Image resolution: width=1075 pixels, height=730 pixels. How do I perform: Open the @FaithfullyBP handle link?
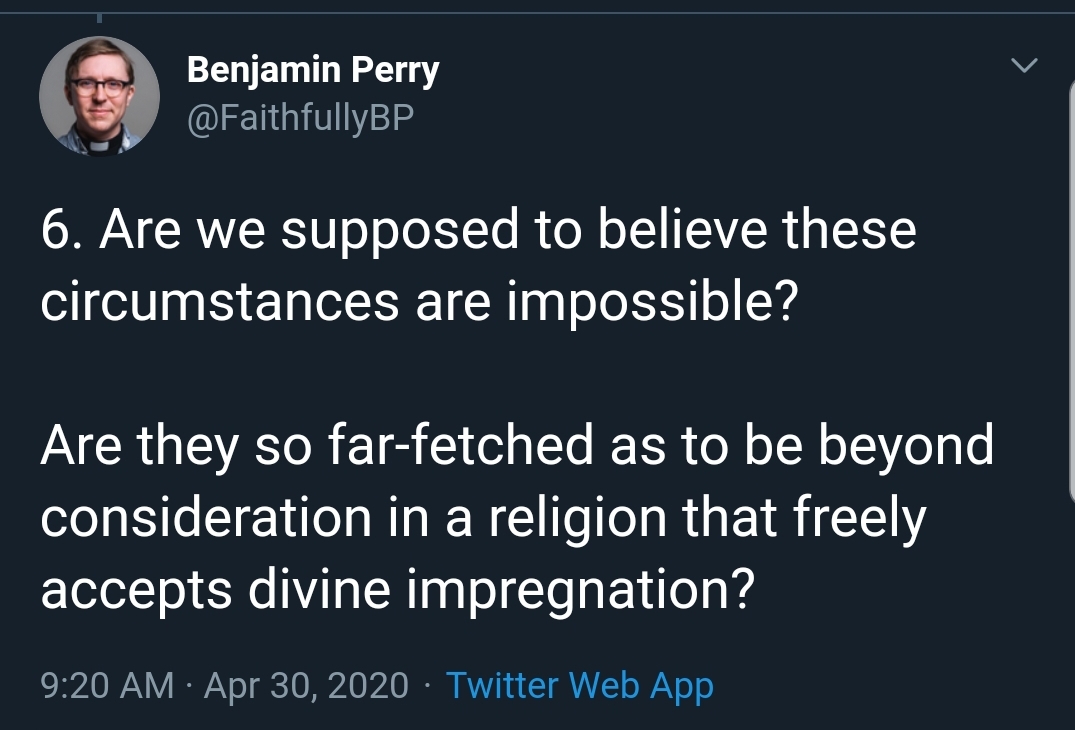[299, 119]
